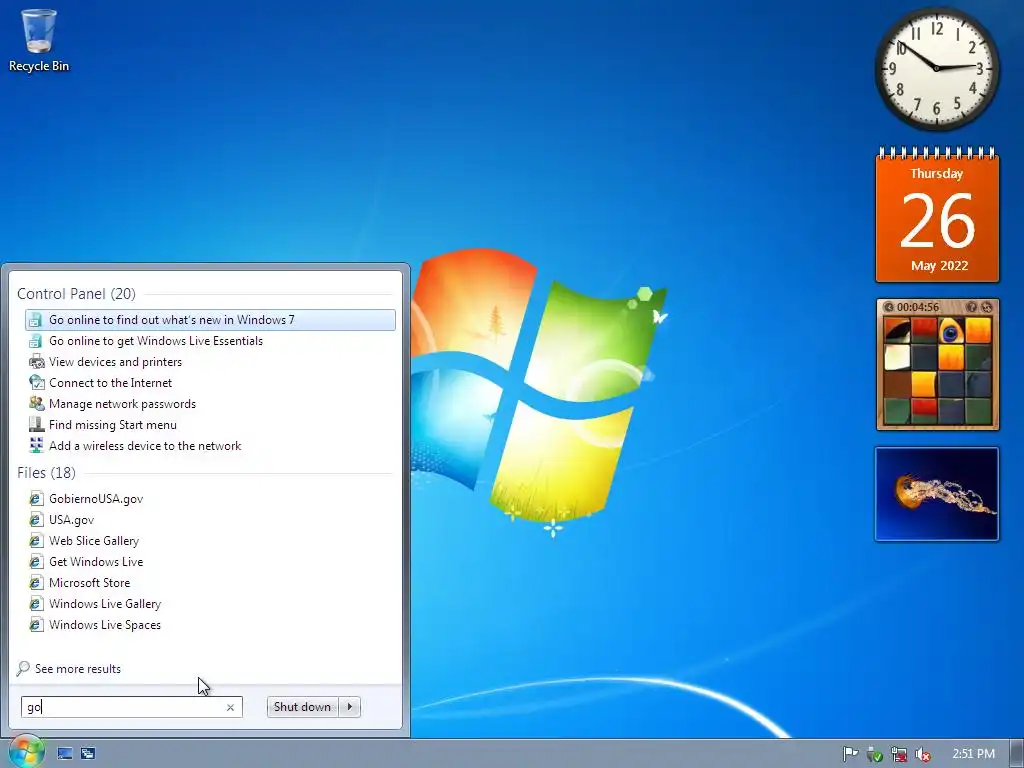1024x768 pixels.
Task: Move the white puzzle tile
Action: click(897, 357)
